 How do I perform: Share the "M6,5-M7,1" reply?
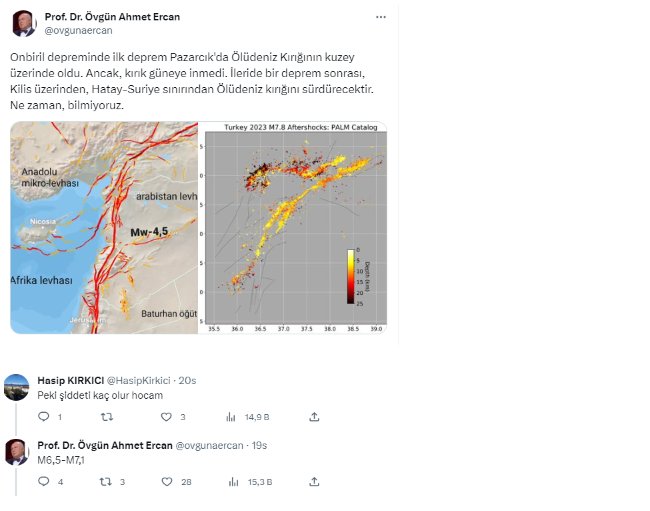[315, 481]
